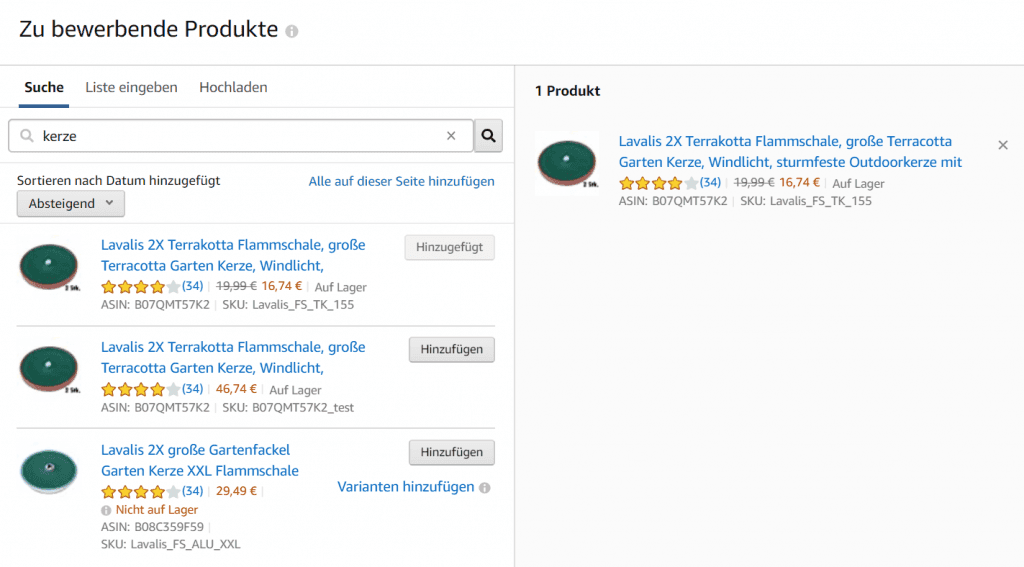Click info icon next to Zu bewerbende Produkte
The height and width of the screenshot is (567, 1024).
(292, 31)
